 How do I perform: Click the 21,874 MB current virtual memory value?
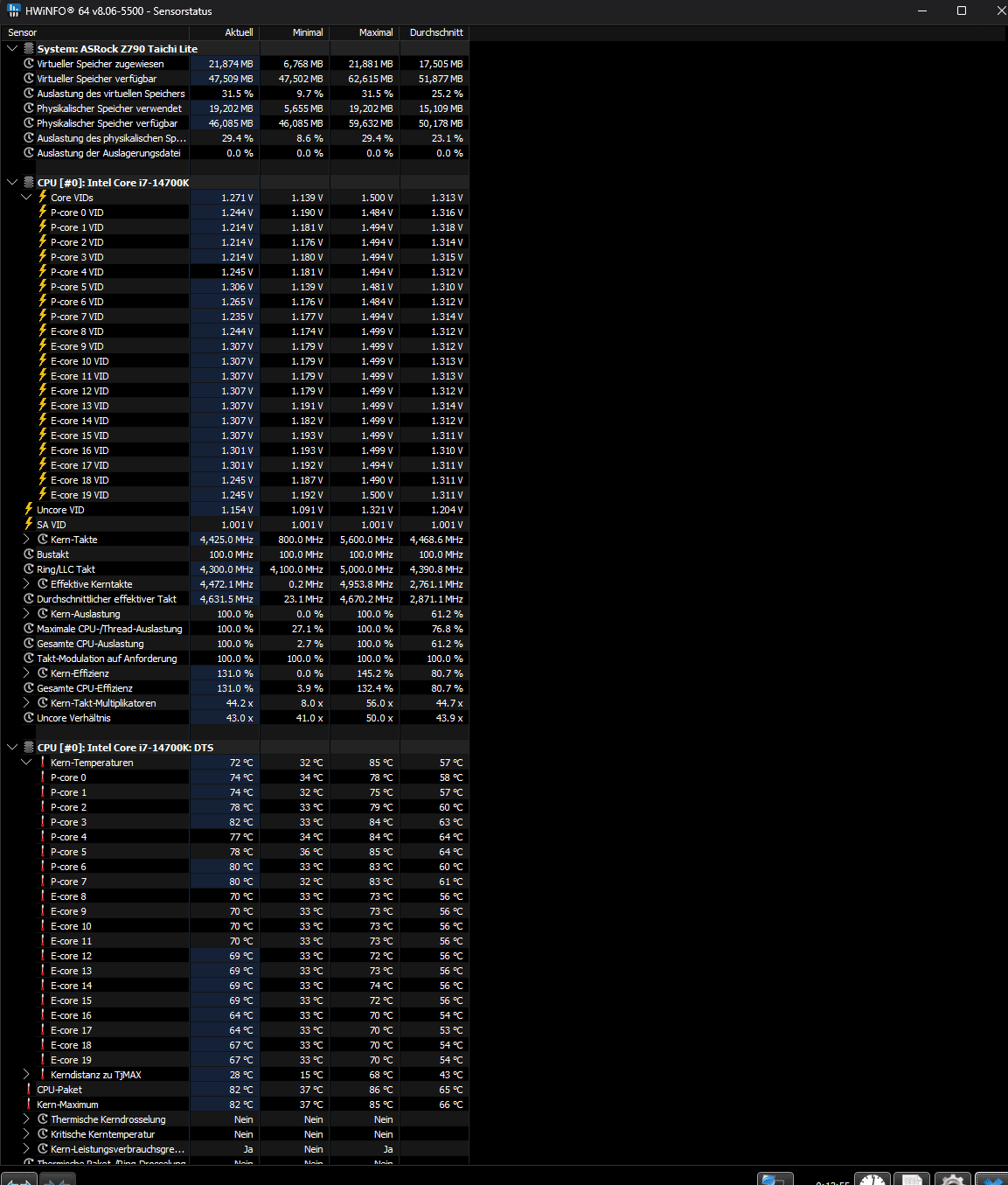tap(231, 64)
